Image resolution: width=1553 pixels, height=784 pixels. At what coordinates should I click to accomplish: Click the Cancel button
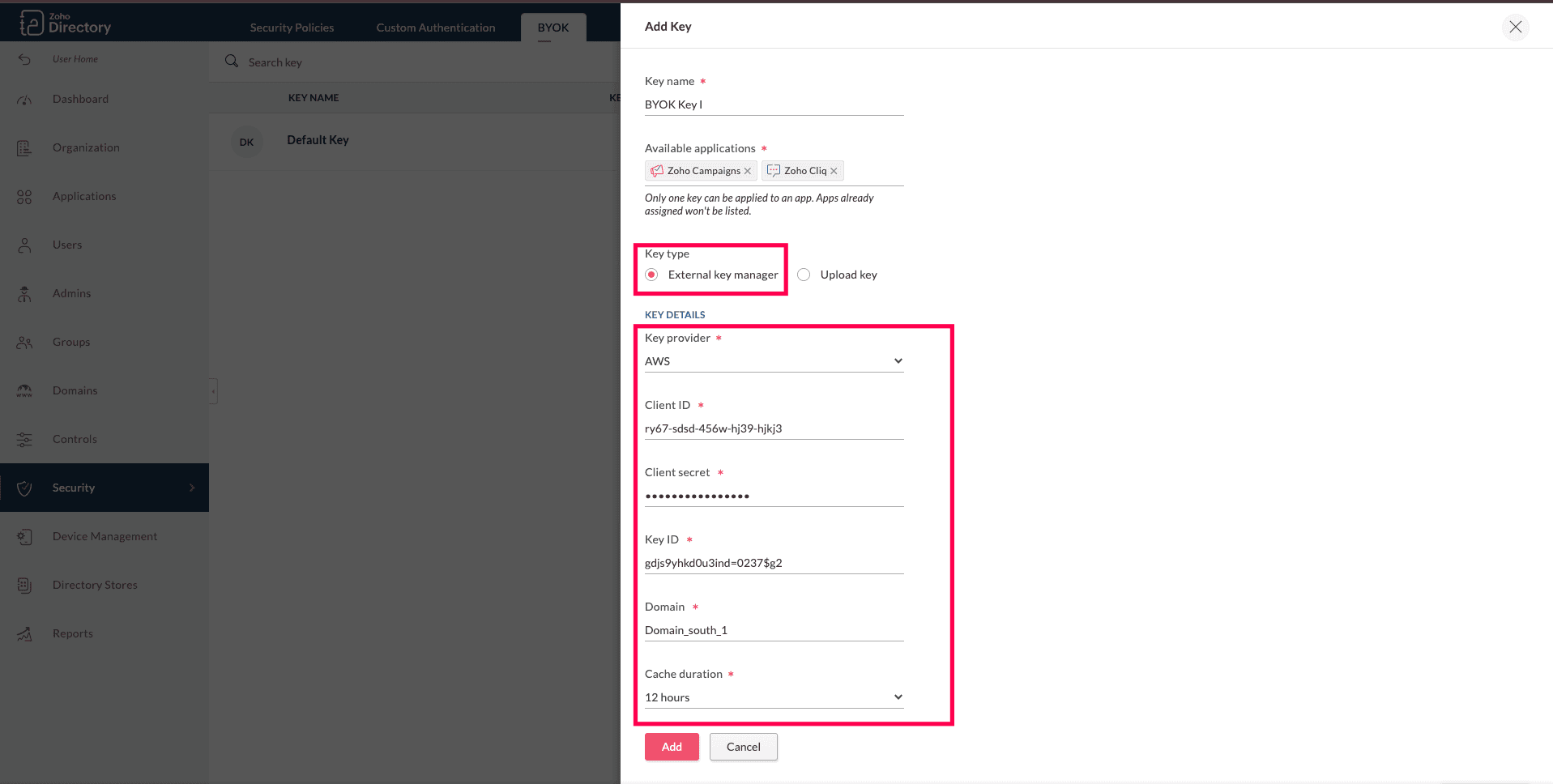pyautogui.click(x=744, y=747)
